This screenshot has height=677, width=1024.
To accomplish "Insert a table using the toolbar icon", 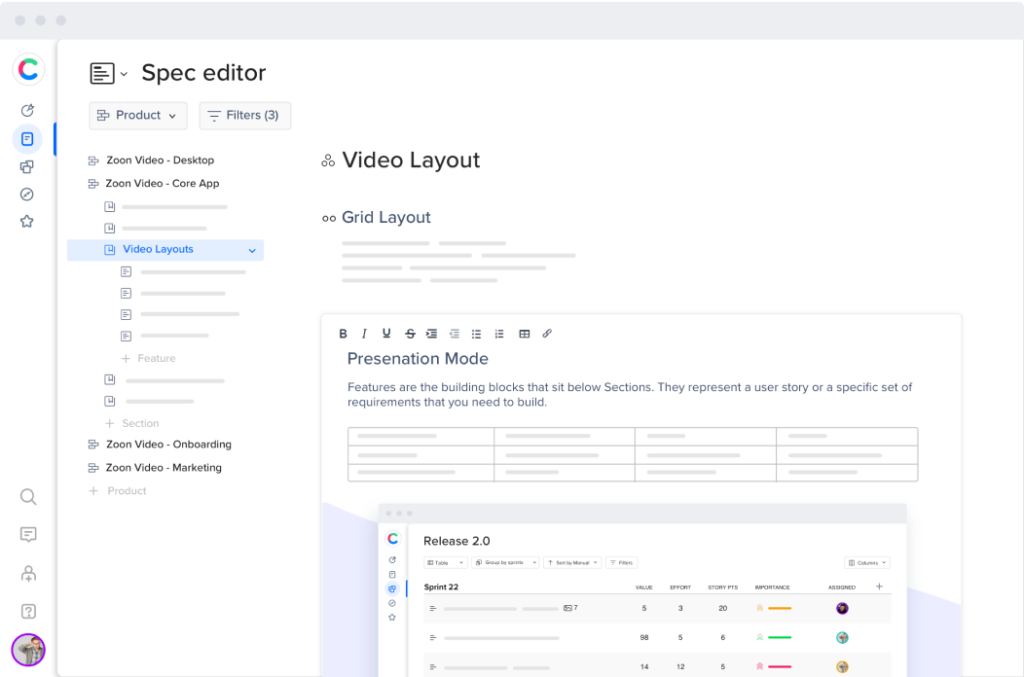I will [524, 334].
